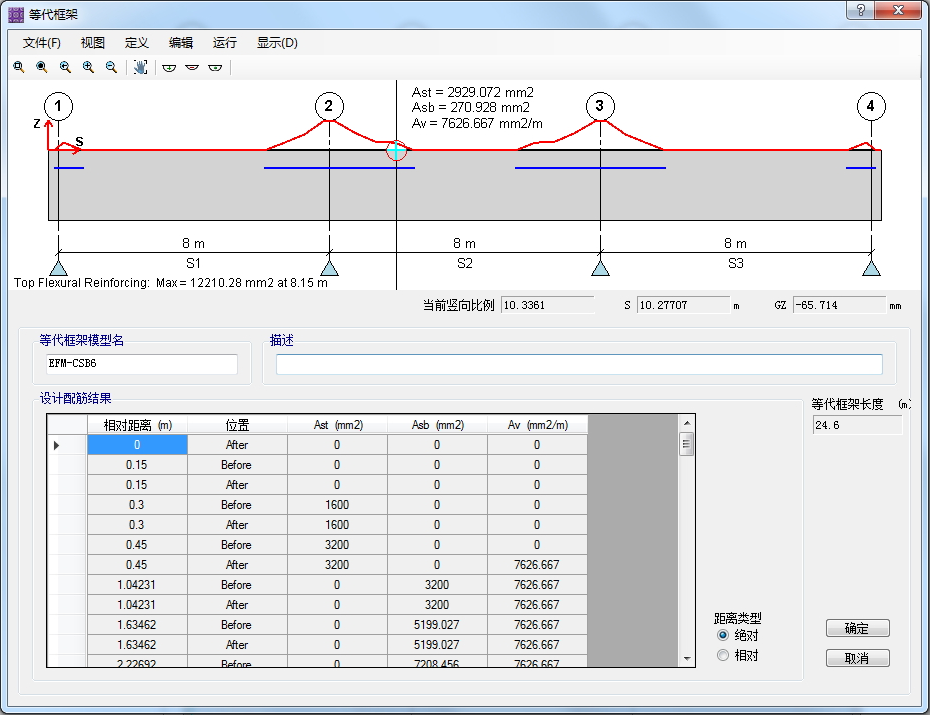The image size is (930, 715).
Task: Click grid line marker circle 1
Action: click(x=58, y=106)
